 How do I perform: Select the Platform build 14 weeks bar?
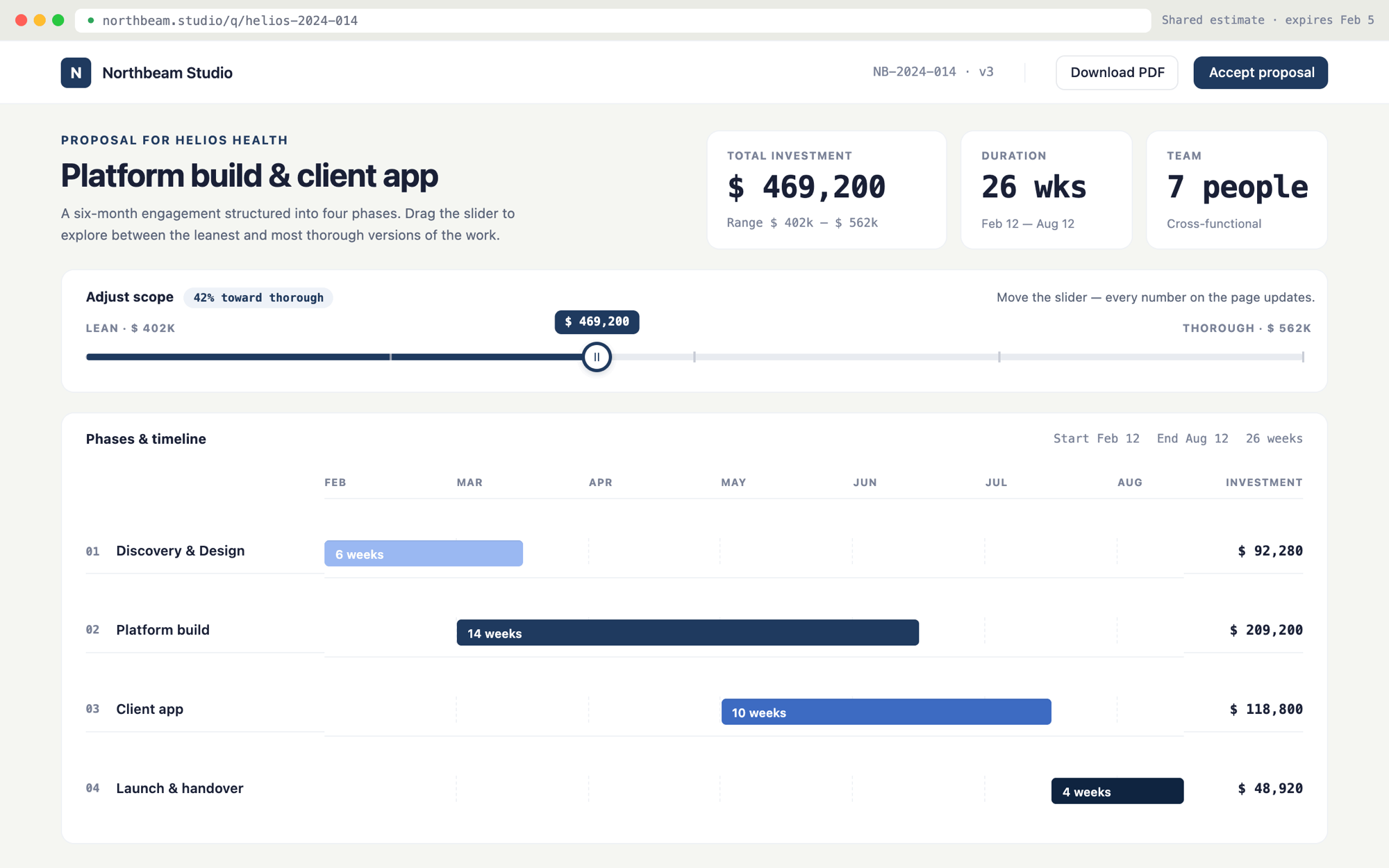(x=688, y=633)
